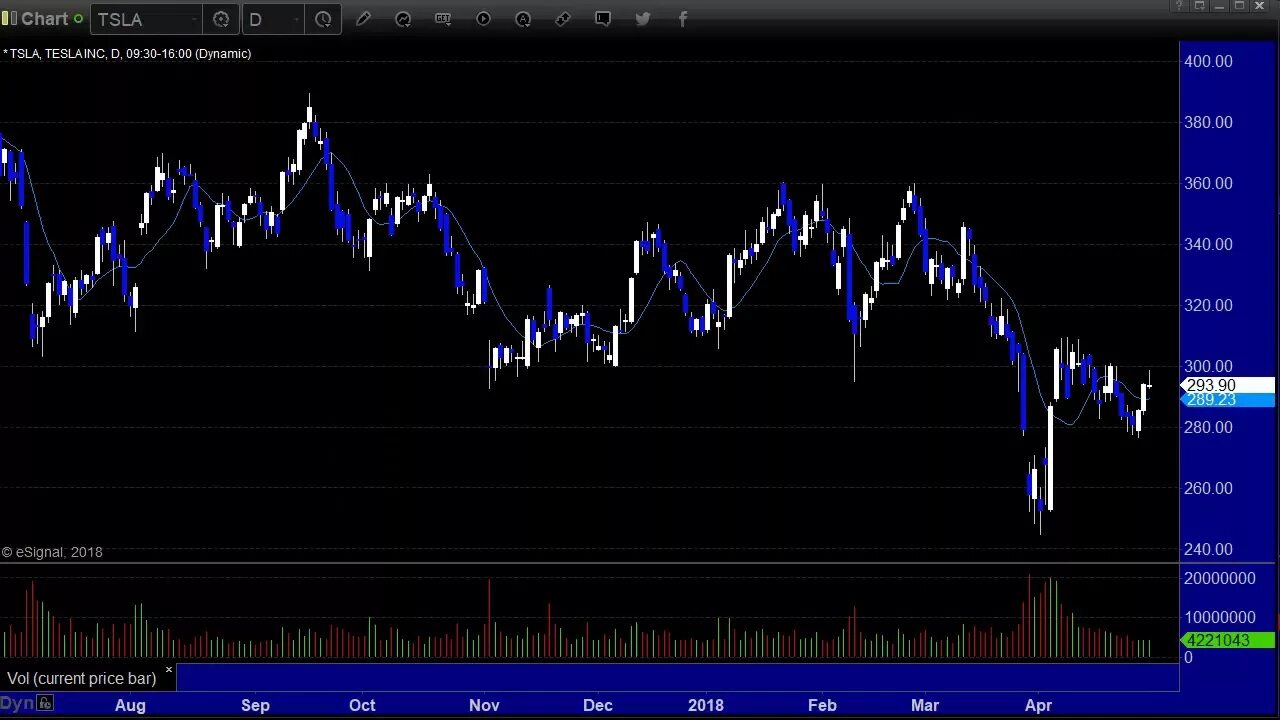Click the 2018 label on time axis

[x=706, y=705]
